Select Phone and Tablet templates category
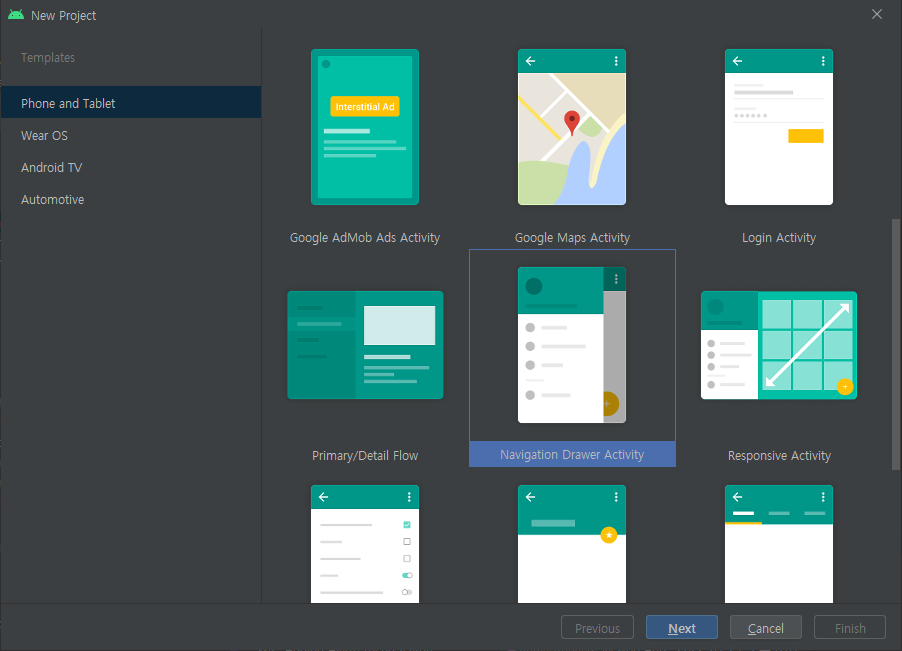 point(131,103)
